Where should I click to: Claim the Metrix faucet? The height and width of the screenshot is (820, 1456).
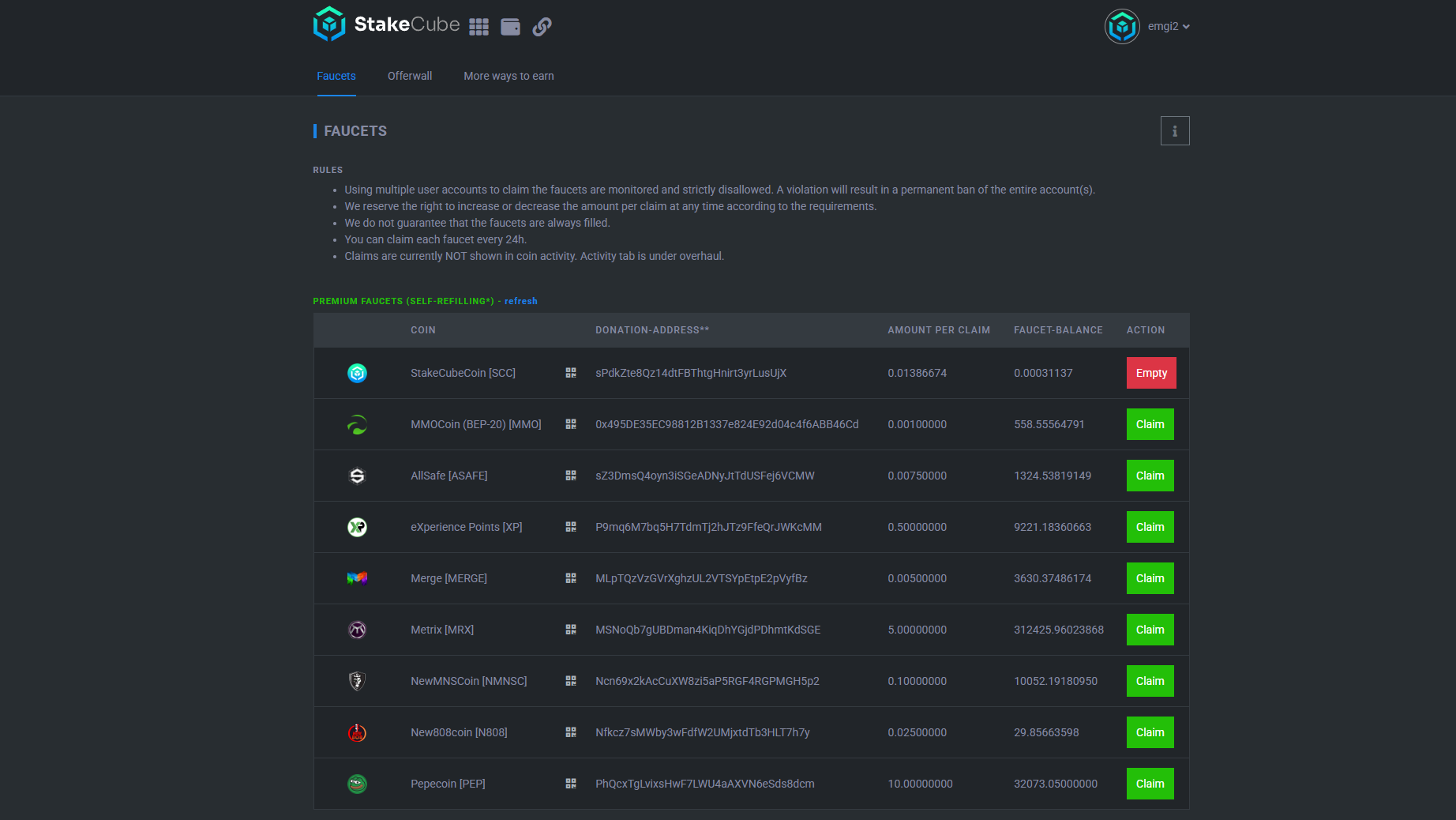coord(1150,630)
